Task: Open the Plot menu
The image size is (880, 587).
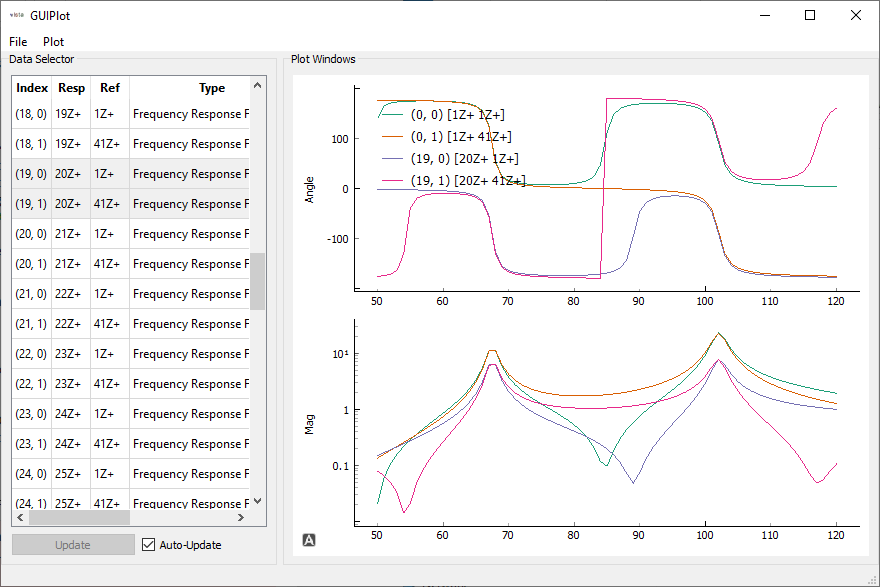Action: pyautogui.click(x=54, y=42)
